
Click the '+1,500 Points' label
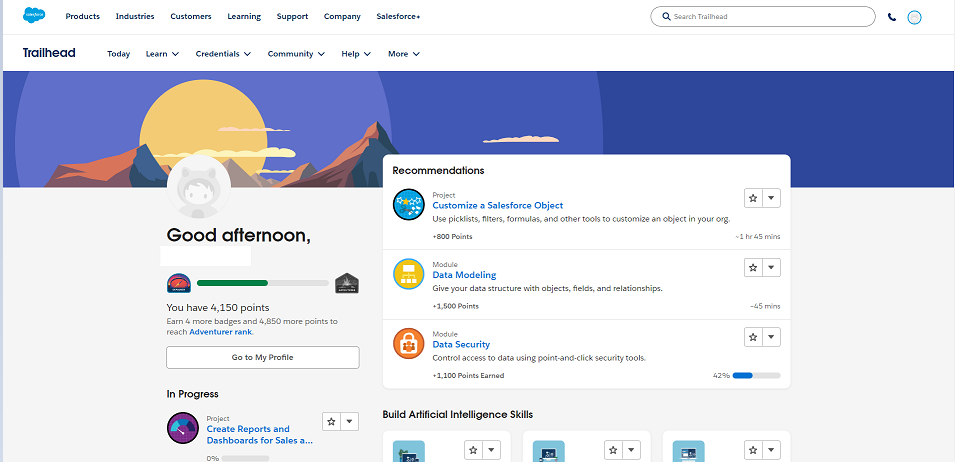tap(456, 306)
